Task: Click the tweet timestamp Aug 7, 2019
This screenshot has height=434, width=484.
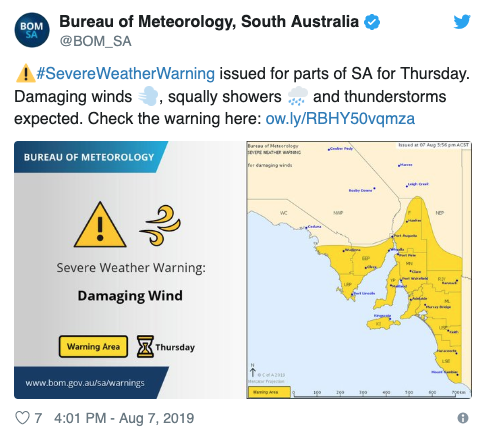Action: (124, 418)
